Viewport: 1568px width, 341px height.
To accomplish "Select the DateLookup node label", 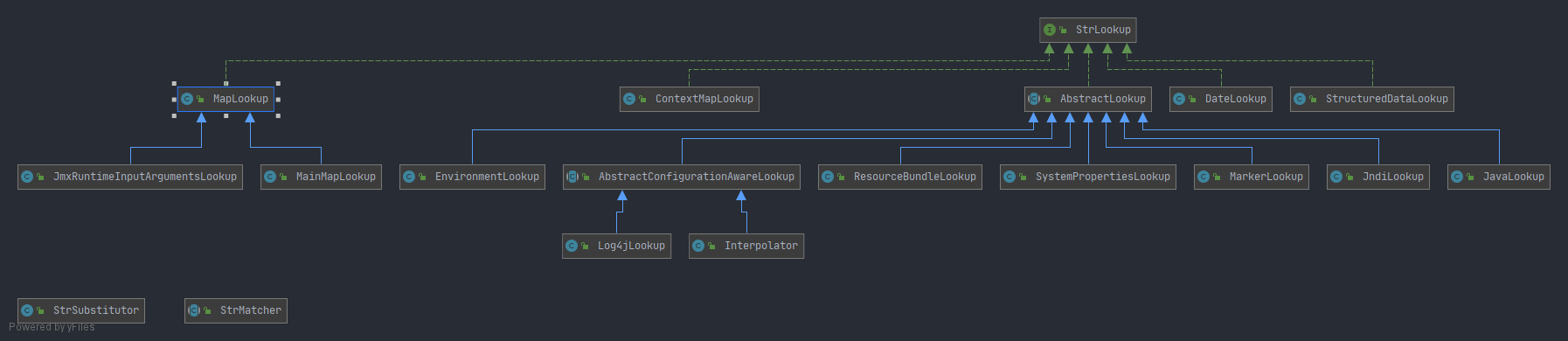I will point(1236,99).
